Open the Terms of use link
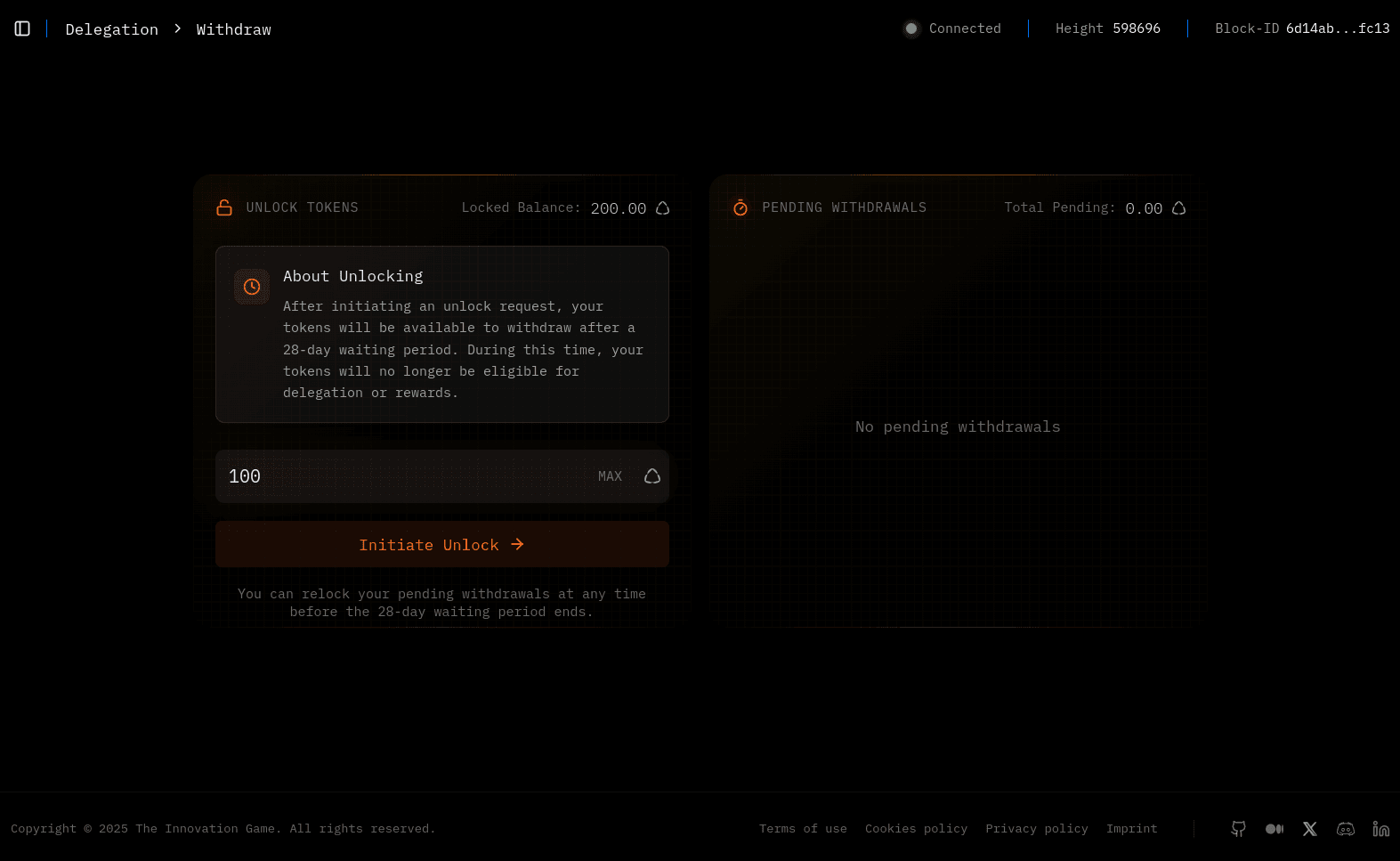The height and width of the screenshot is (861, 1400). [x=803, y=829]
